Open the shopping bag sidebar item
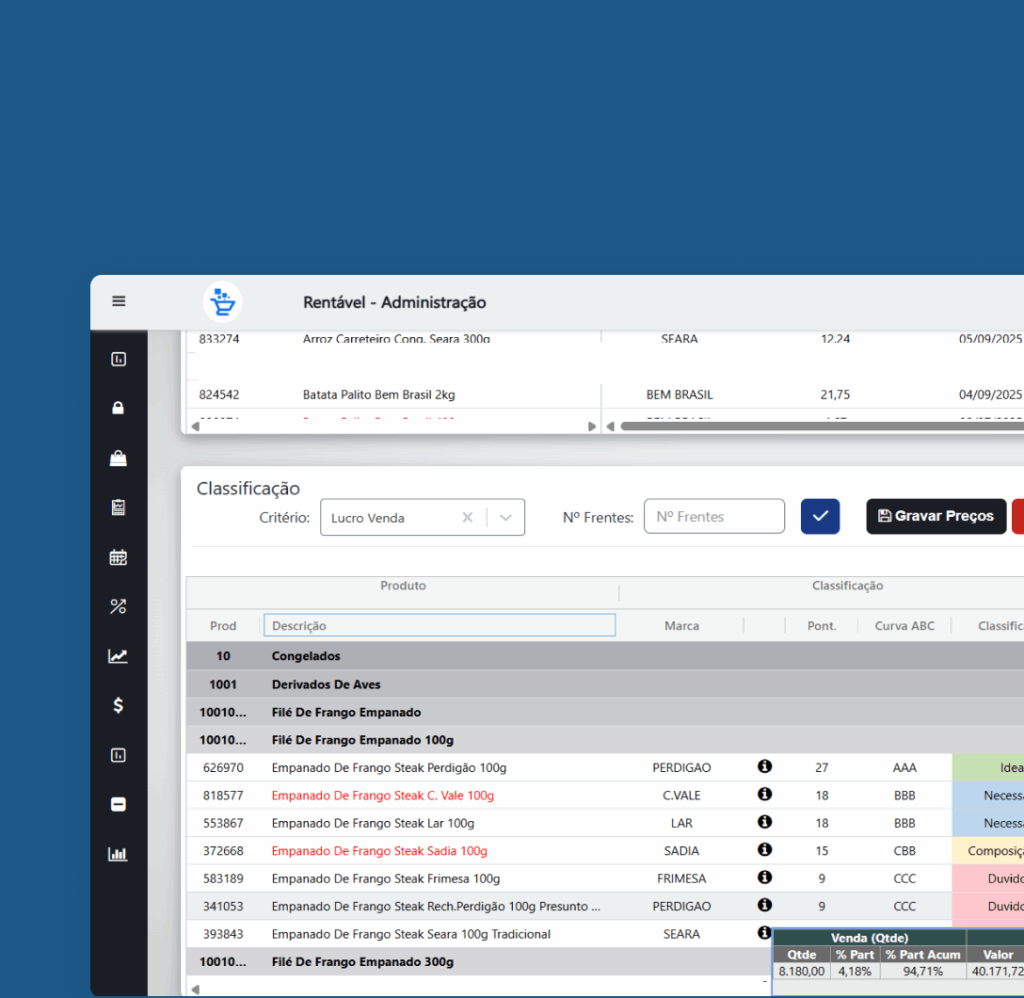1024x998 pixels. pos(118,458)
